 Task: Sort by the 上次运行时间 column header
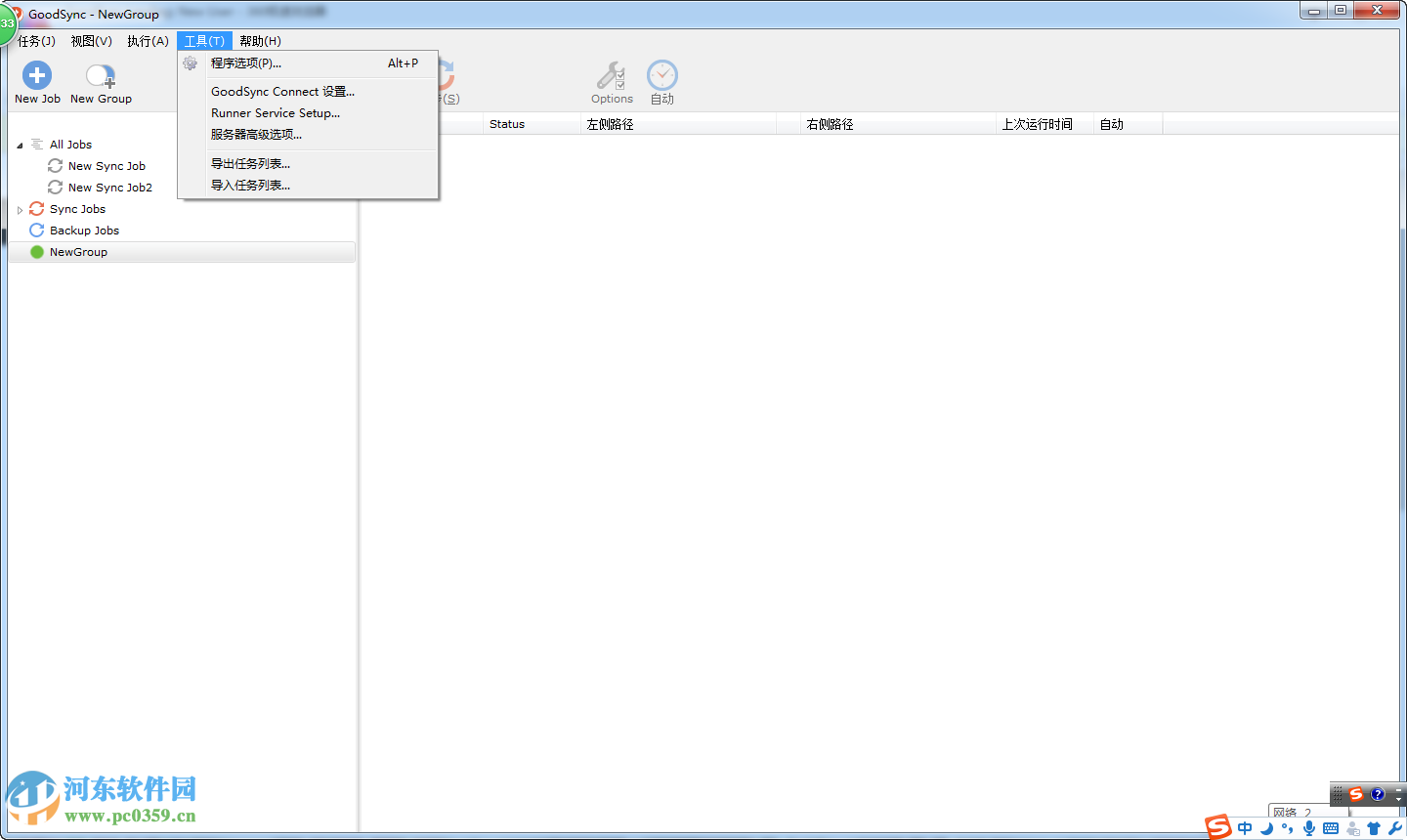(1045, 124)
